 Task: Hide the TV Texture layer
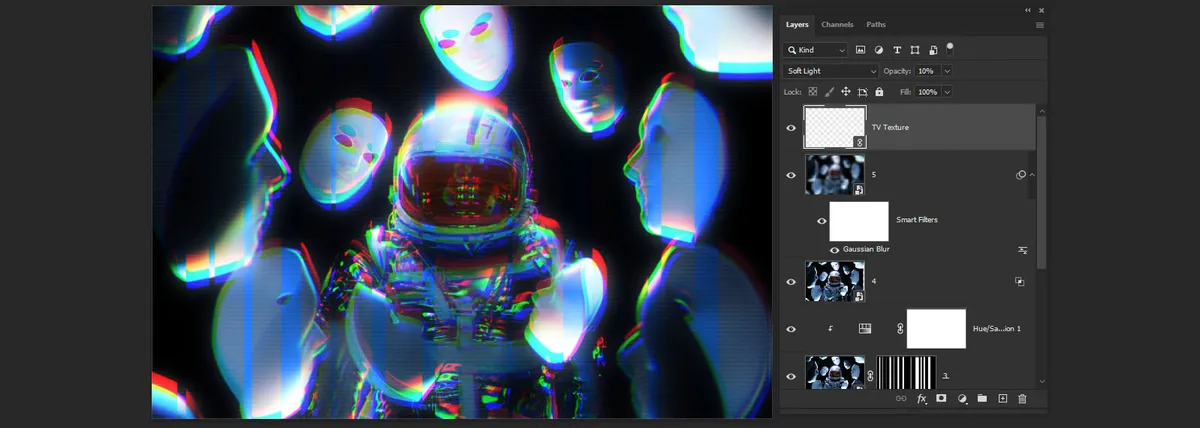coord(791,128)
